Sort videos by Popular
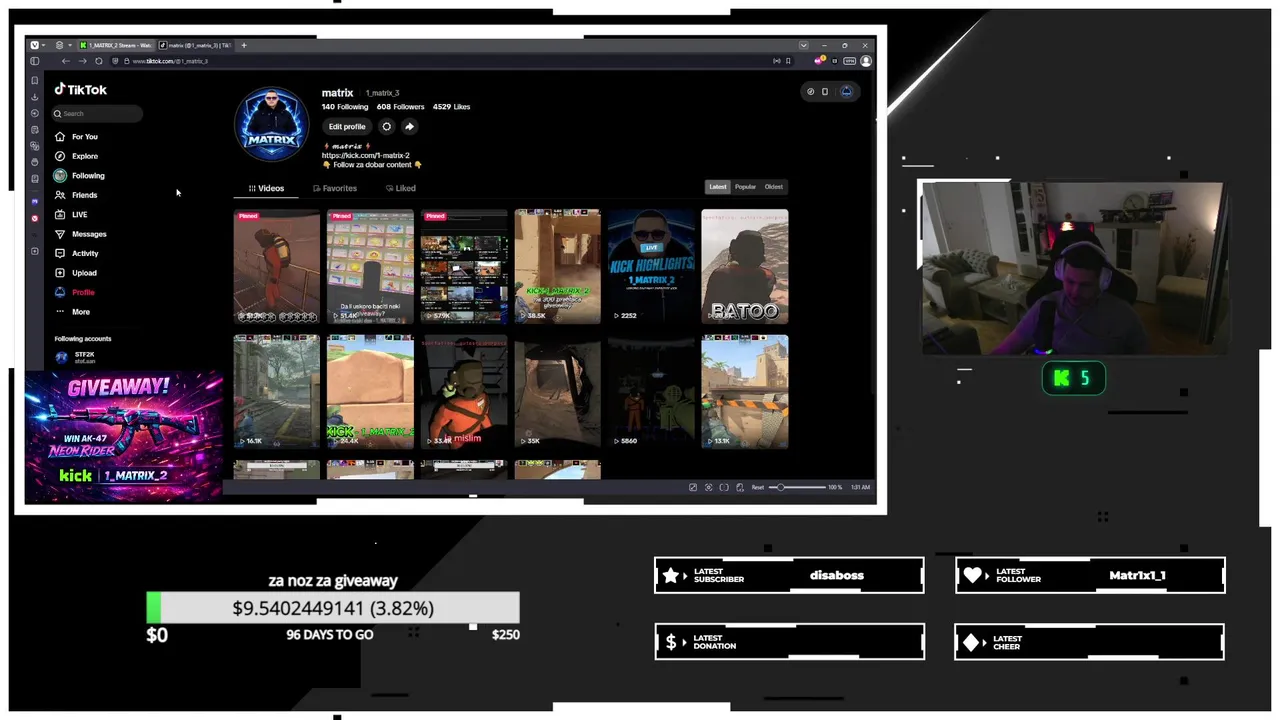 coord(745,187)
